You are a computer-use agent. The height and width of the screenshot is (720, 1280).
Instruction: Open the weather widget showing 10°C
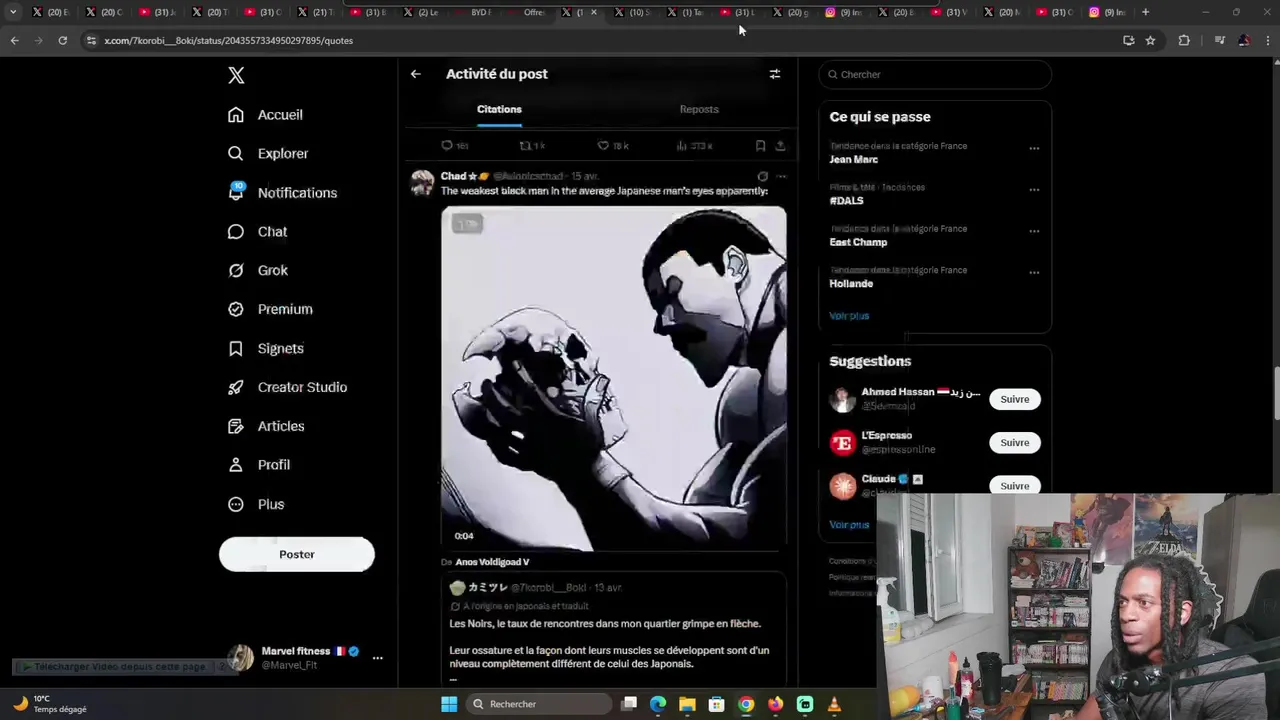coord(49,705)
